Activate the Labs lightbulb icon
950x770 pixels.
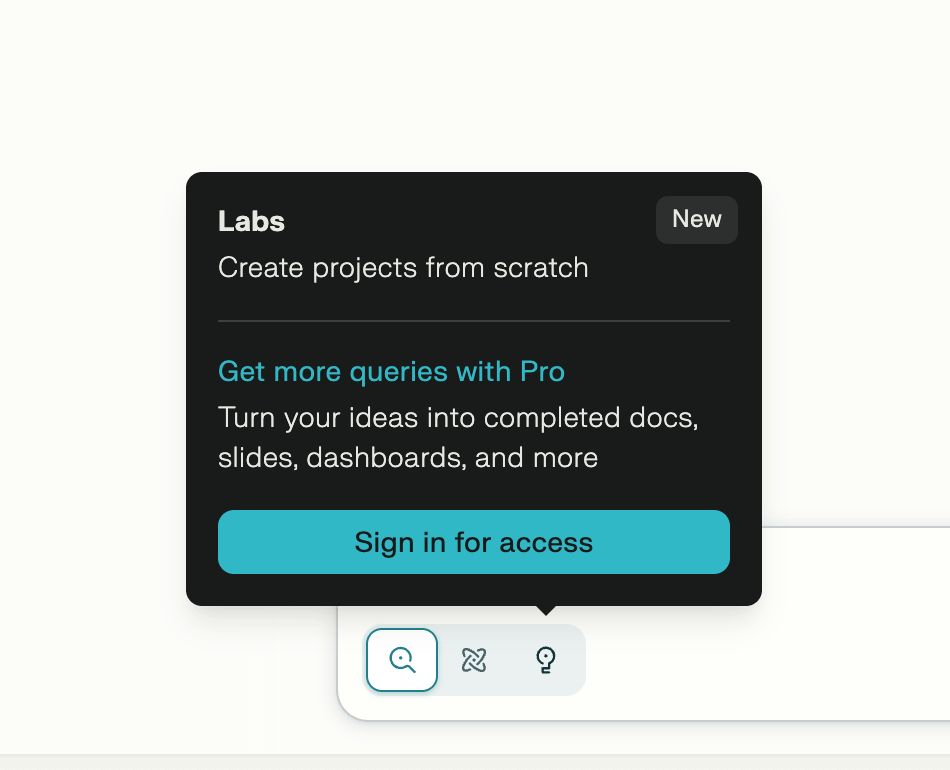point(546,660)
